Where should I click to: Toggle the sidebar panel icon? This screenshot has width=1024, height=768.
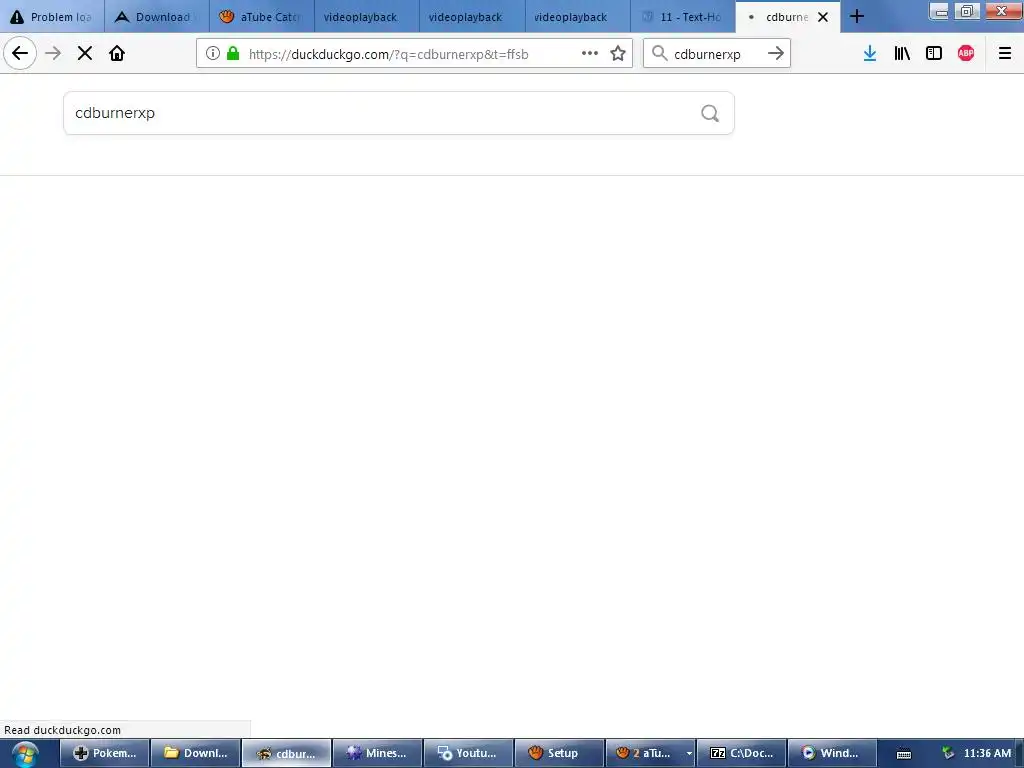934,54
